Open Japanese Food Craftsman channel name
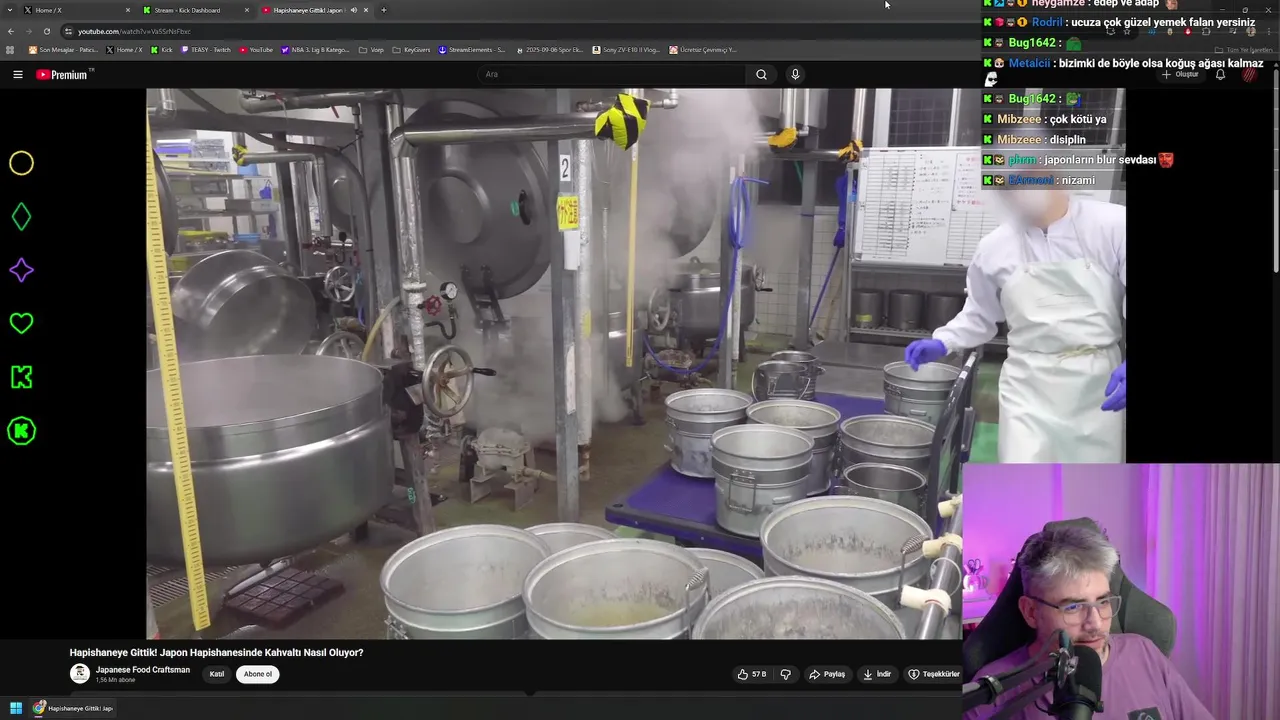 [143, 670]
